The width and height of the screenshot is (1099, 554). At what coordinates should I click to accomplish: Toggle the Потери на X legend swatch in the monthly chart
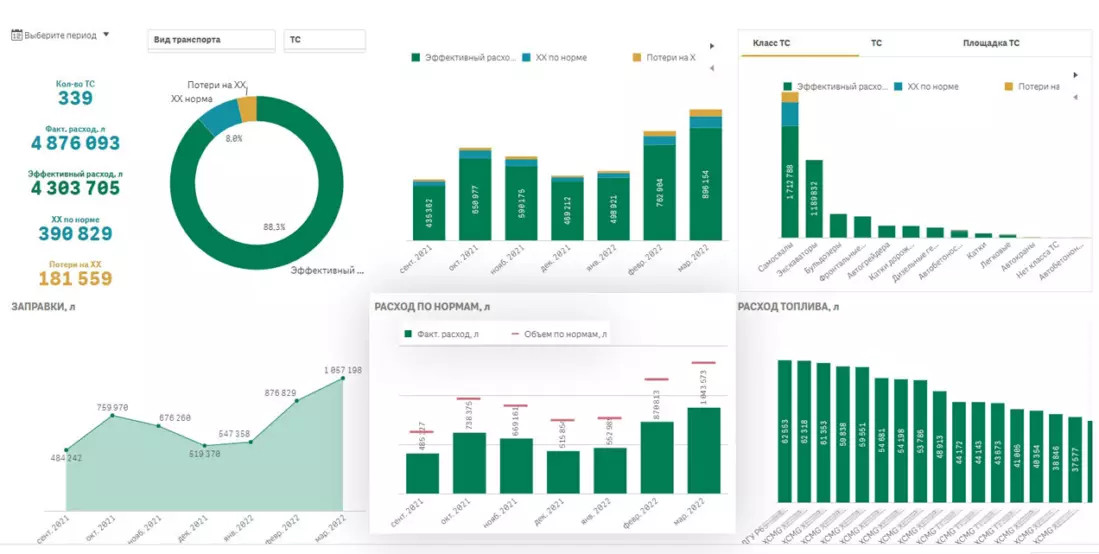pos(637,58)
